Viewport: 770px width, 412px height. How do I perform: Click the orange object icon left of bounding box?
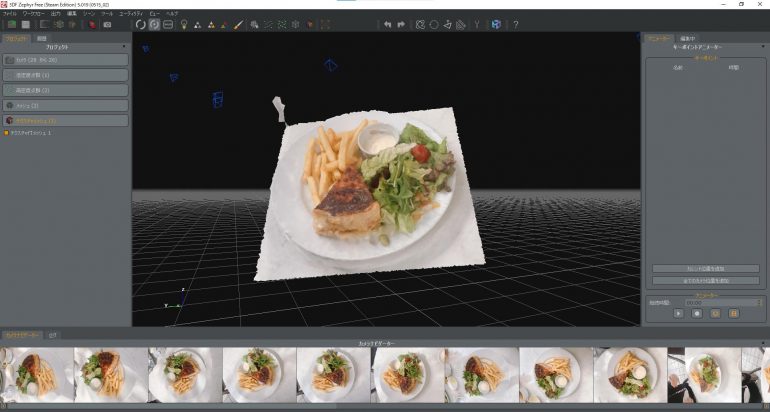(x=310, y=25)
